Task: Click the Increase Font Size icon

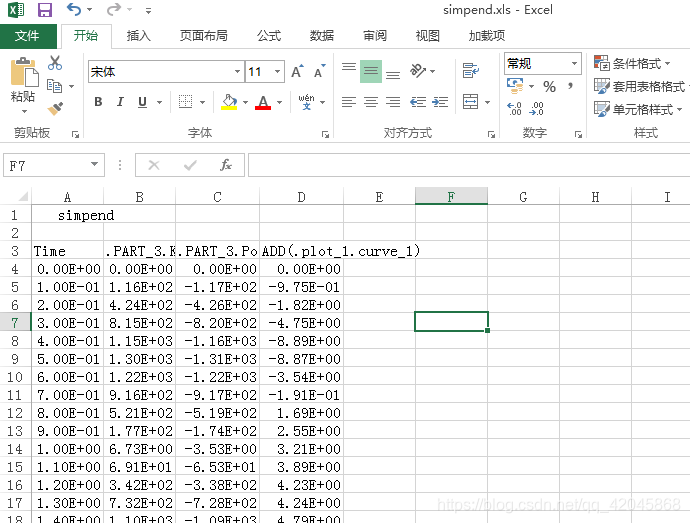Action: [x=297, y=72]
